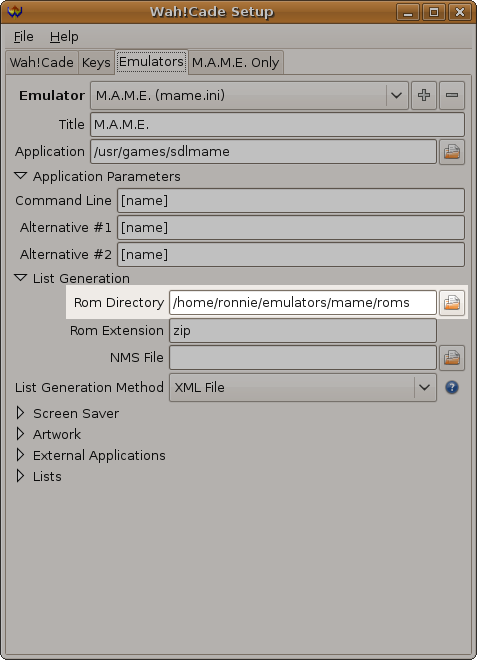
Task: Close the Wah!Cade Setup window
Action: click(460, 12)
